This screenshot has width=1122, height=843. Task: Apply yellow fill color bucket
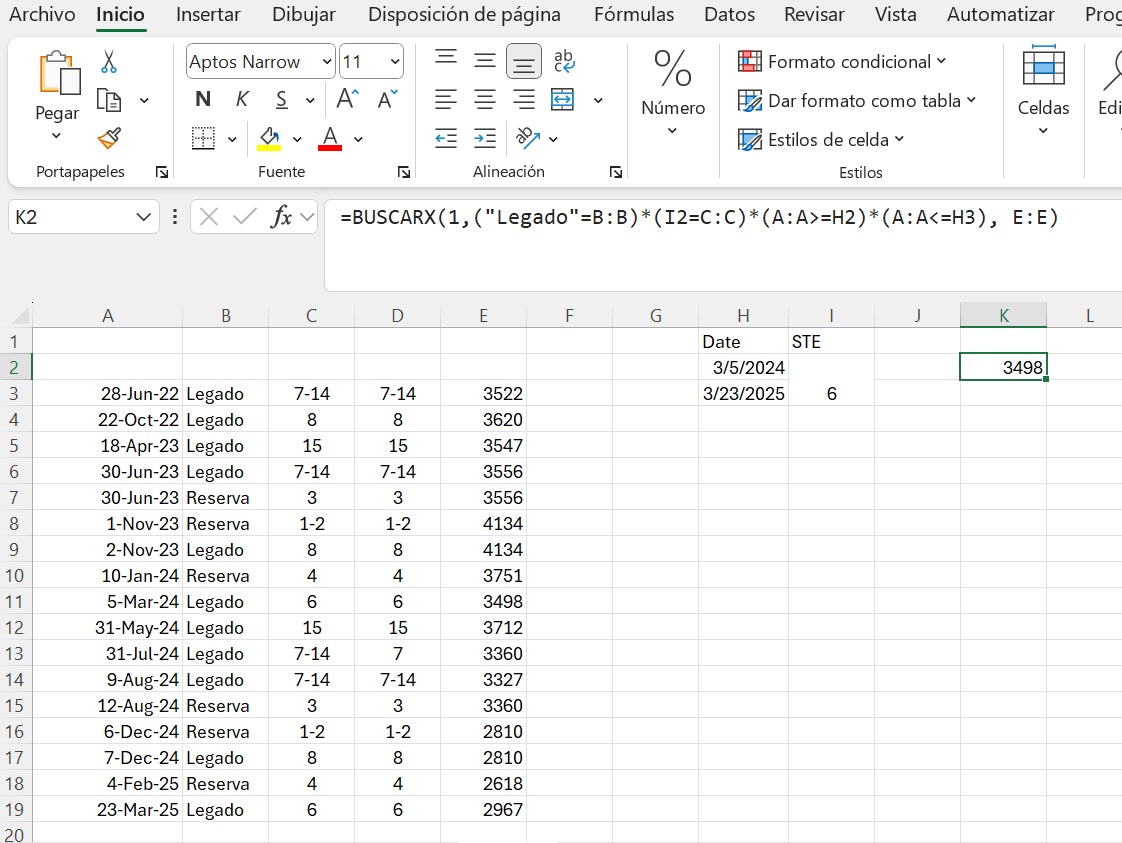click(x=269, y=138)
